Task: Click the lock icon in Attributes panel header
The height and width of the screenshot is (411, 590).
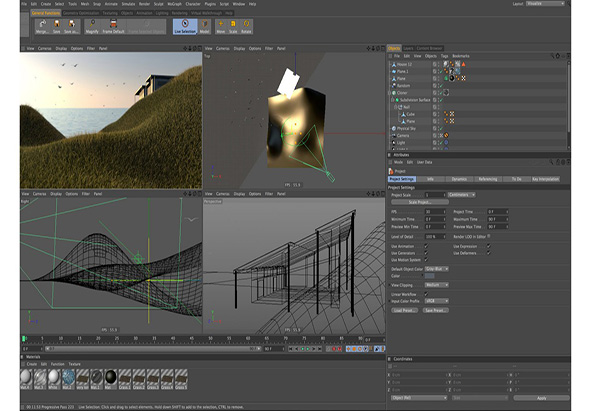Action: [x=558, y=162]
